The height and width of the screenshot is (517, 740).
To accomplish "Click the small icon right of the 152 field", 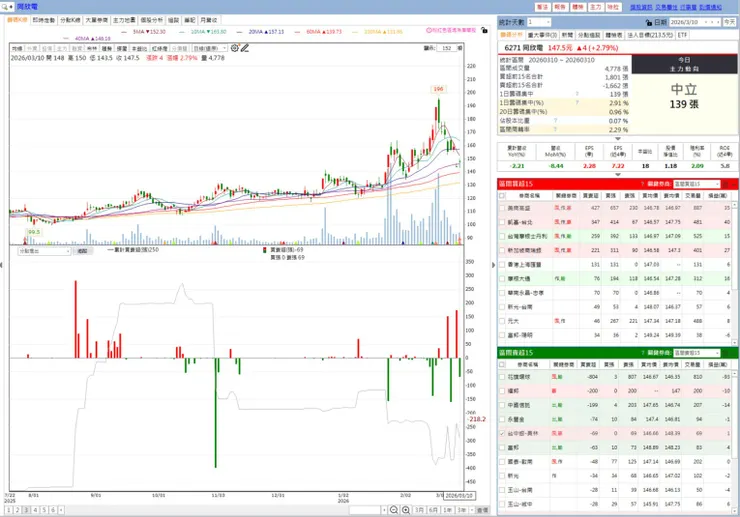I will point(460,48).
